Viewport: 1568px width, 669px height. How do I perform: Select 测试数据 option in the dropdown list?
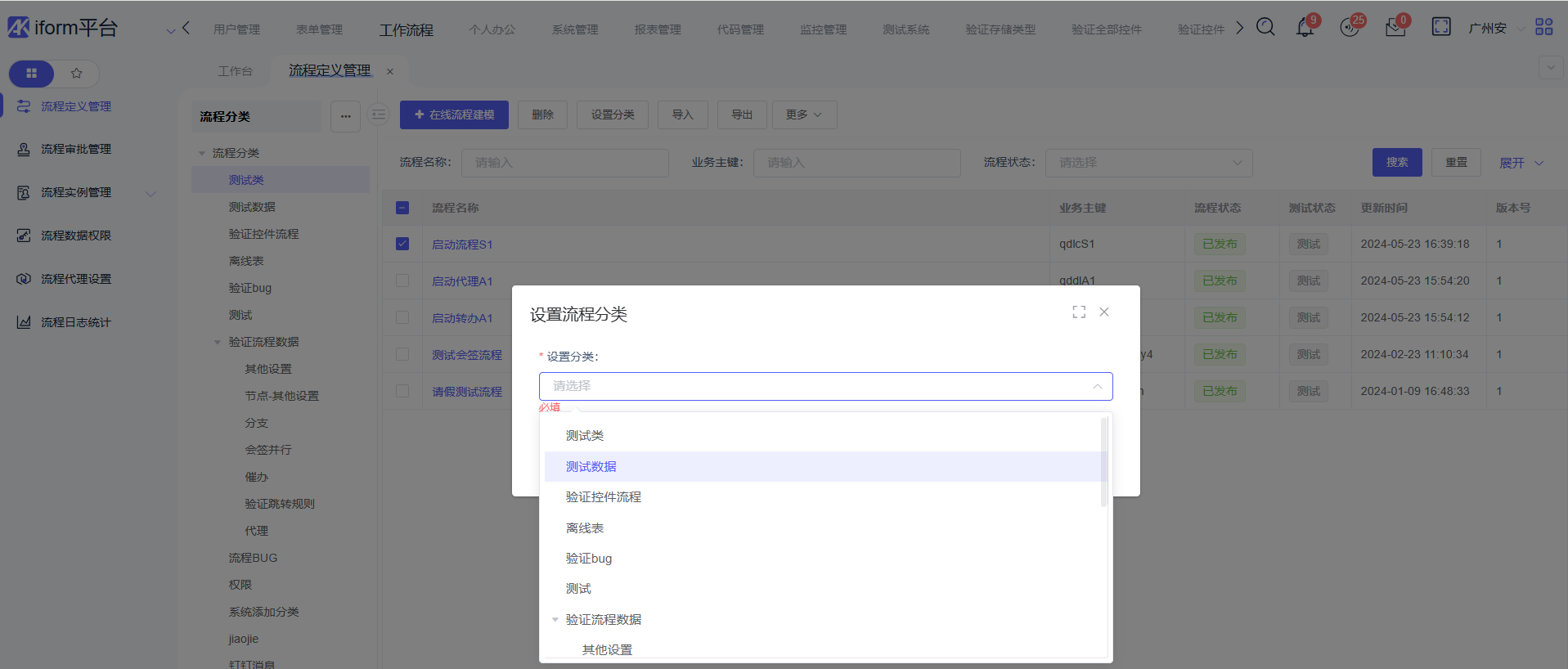pyautogui.click(x=591, y=467)
